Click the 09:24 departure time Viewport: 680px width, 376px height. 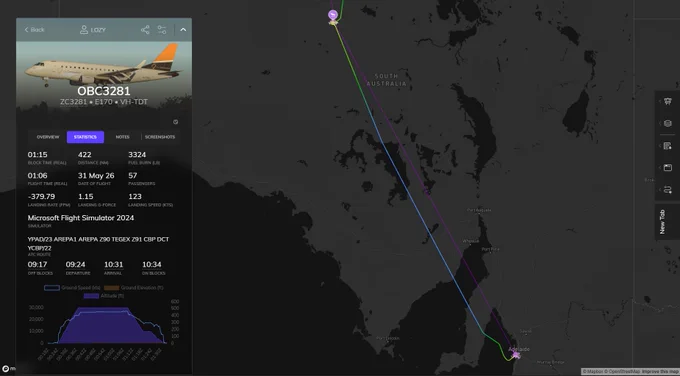tap(75, 265)
